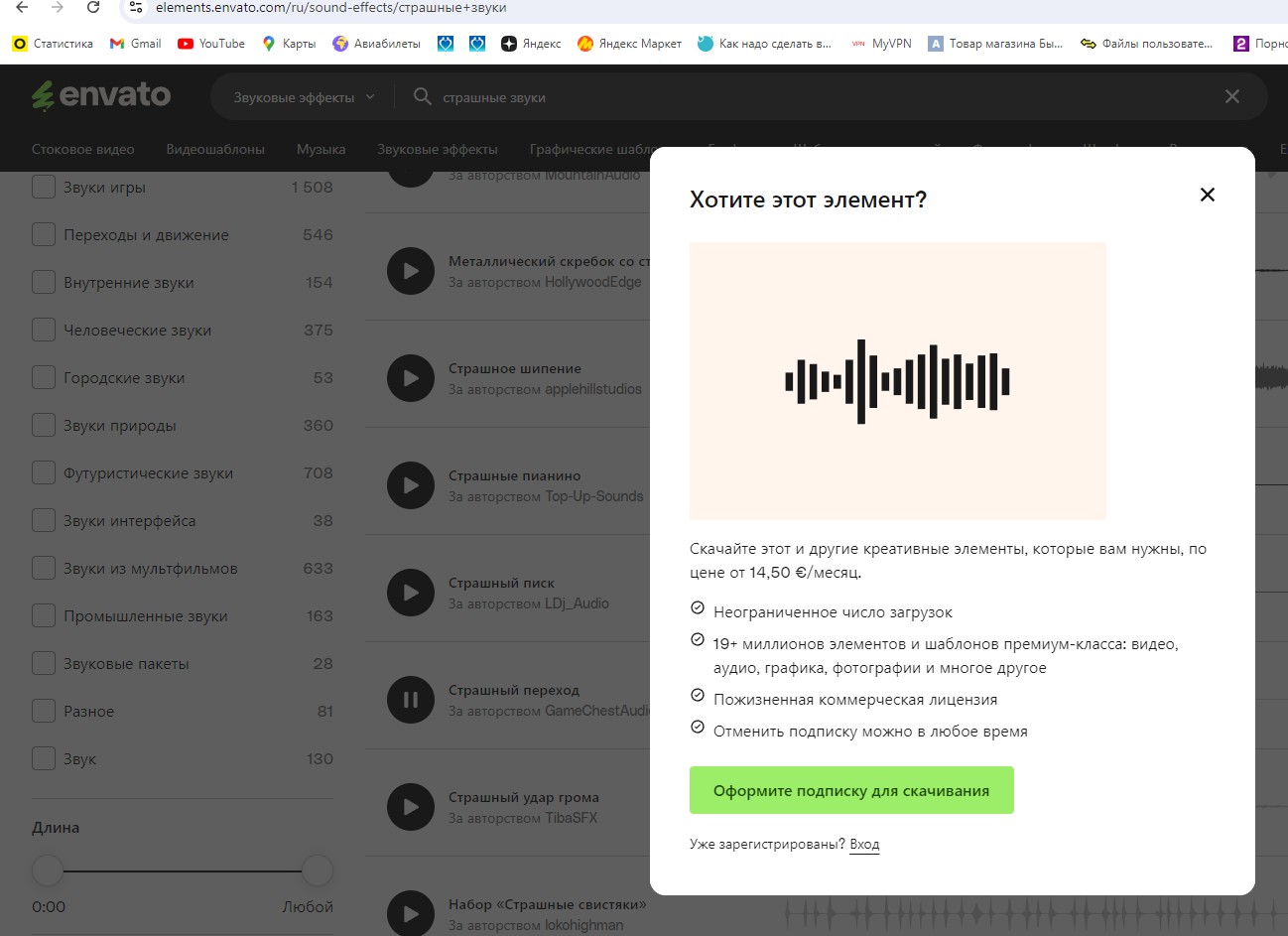The image size is (1288, 936).
Task: Click the search field with 'страшные звуки'
Action: coord(794,97)
